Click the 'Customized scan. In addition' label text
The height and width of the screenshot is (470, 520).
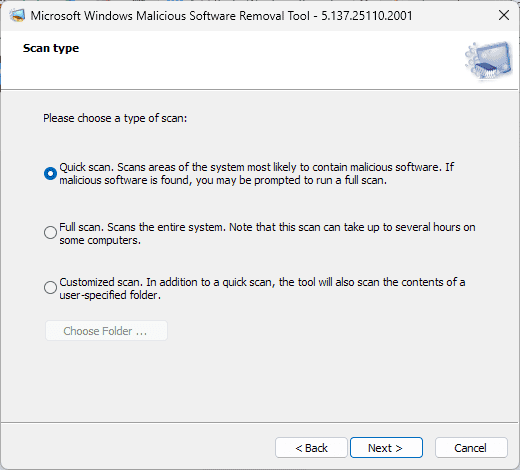(x=262, y=288)
